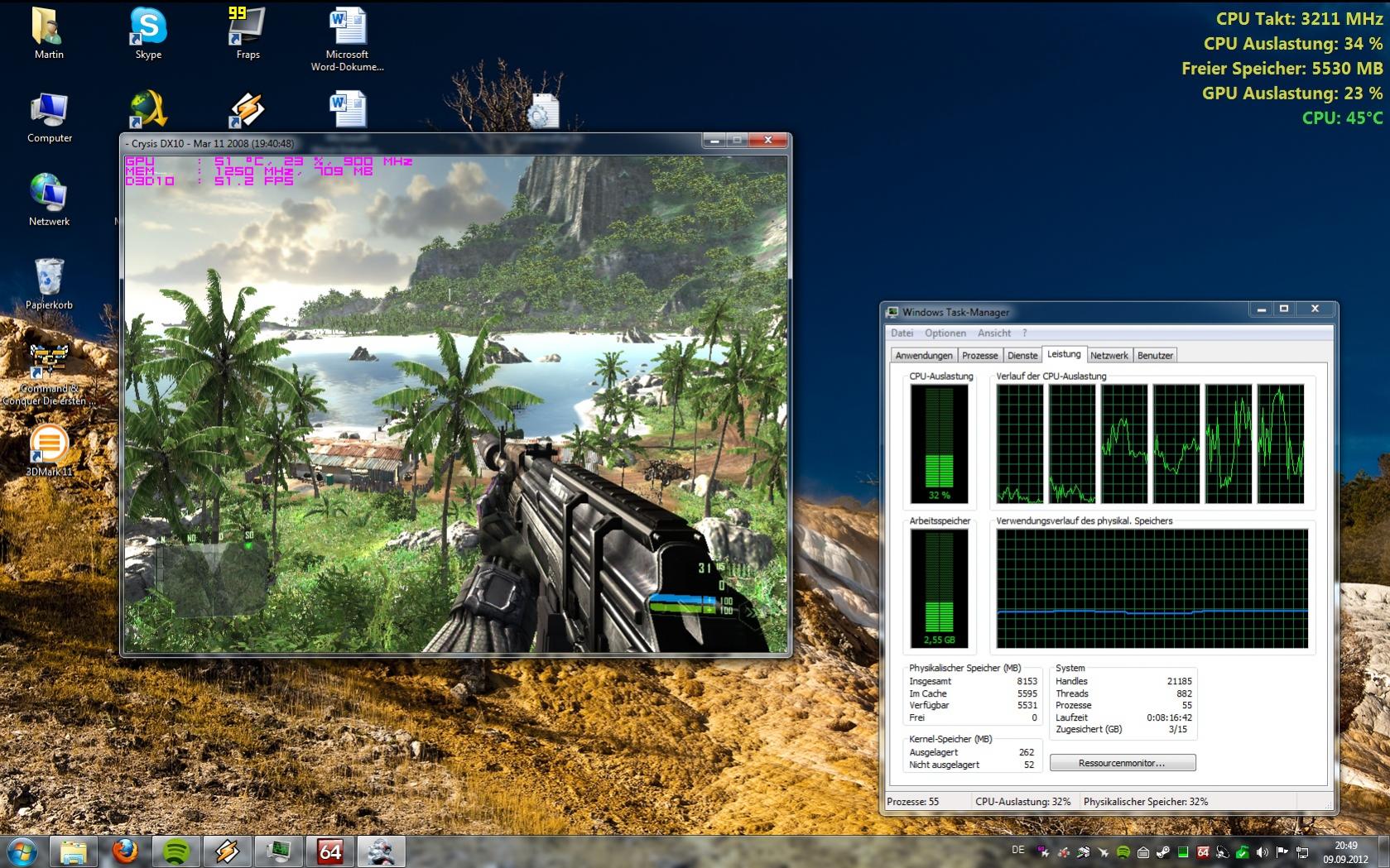Click the Threads value 882
Screen dimensions: 1390x868
tap(1185, 693)
